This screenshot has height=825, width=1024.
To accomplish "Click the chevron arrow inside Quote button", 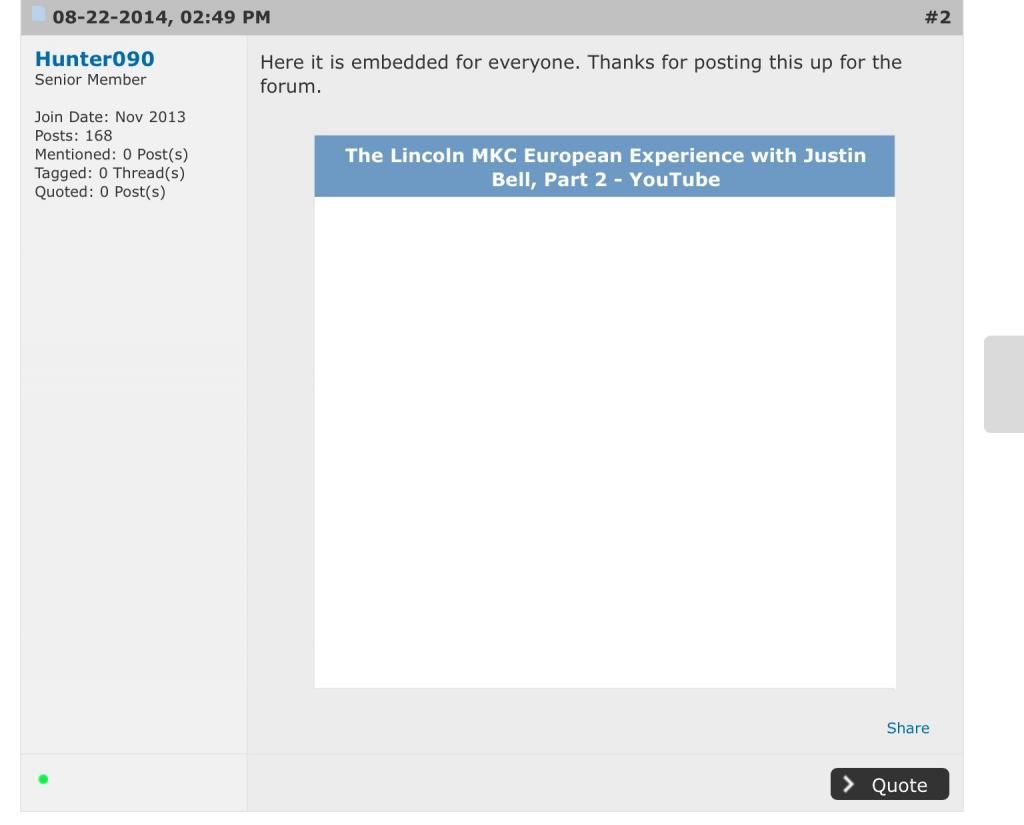I will tap(848, 784).
